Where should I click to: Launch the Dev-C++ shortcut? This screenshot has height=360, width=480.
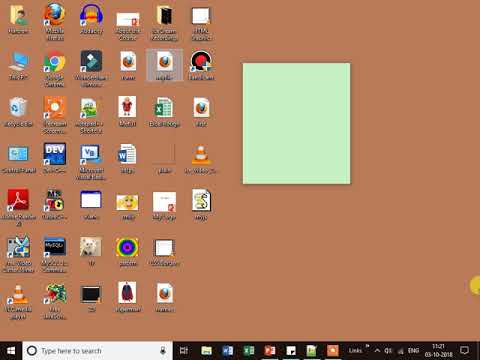tap(55, 158)
